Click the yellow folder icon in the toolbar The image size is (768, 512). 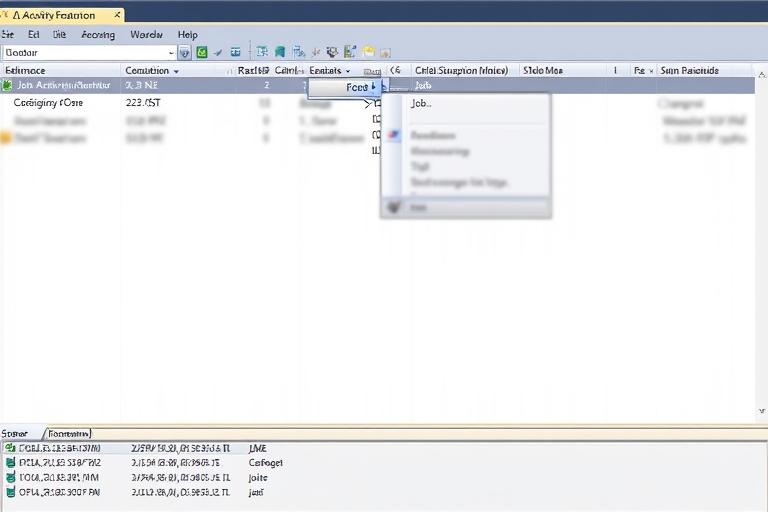[x=368, y=52]
